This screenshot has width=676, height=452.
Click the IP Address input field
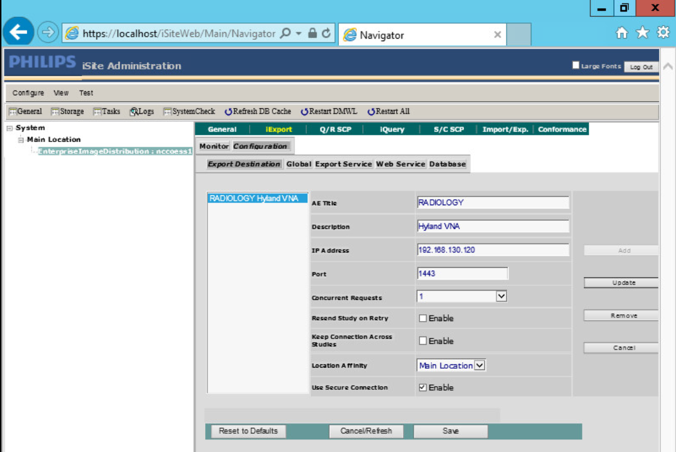[493, 250]
